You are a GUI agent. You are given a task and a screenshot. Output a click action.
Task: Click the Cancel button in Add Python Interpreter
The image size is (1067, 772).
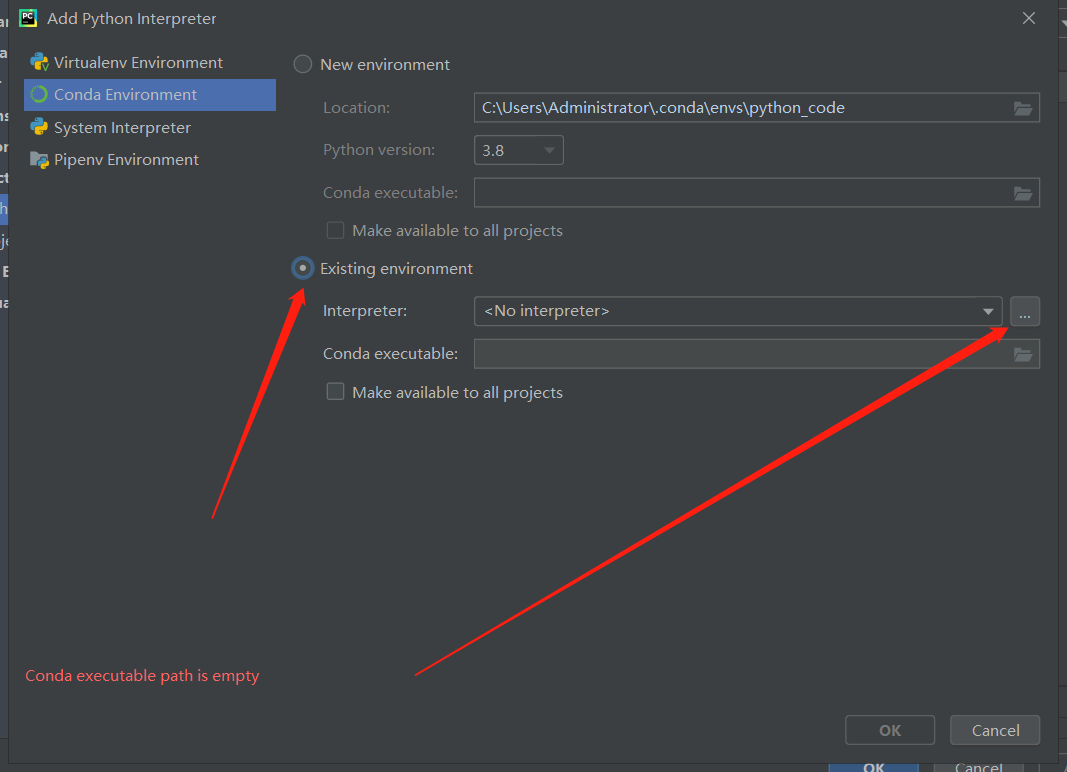click(x=995, y=730)
